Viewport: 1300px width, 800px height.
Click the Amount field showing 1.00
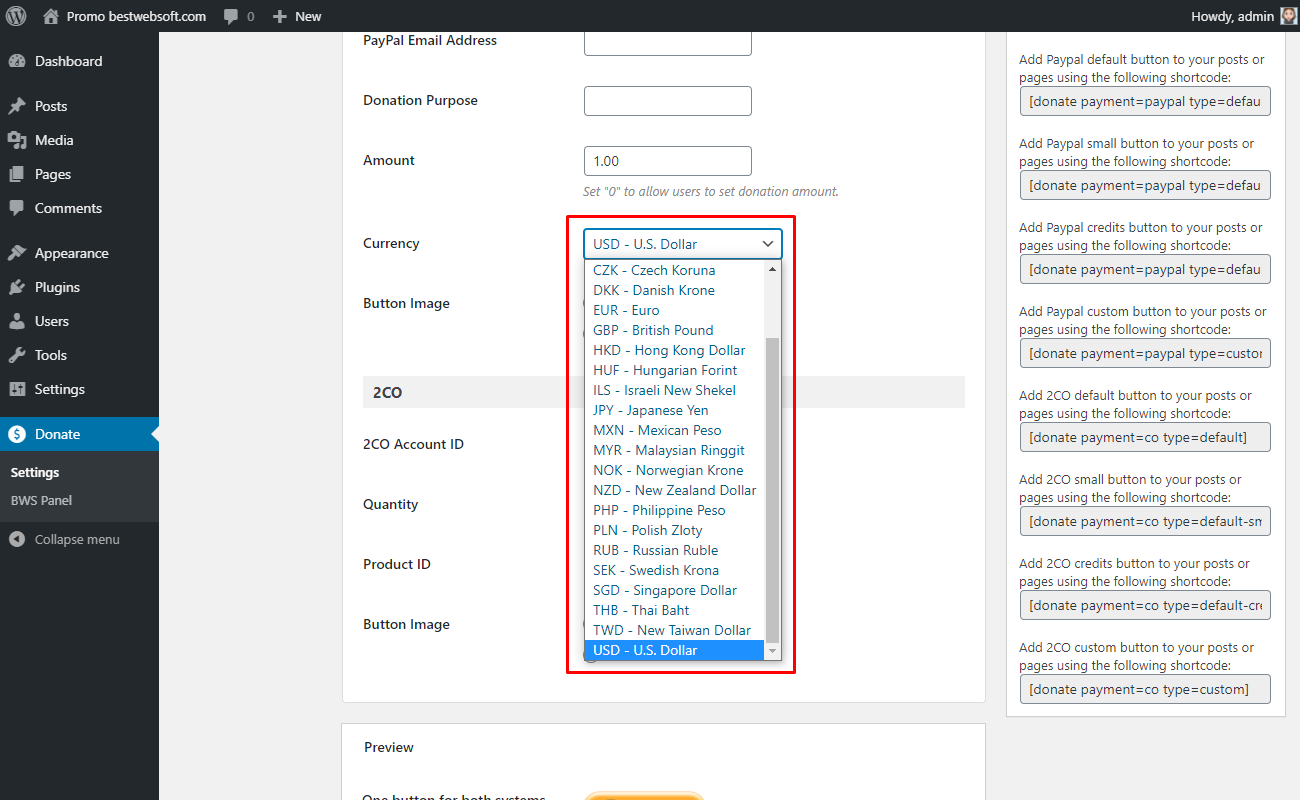click(x=667, y=161)
